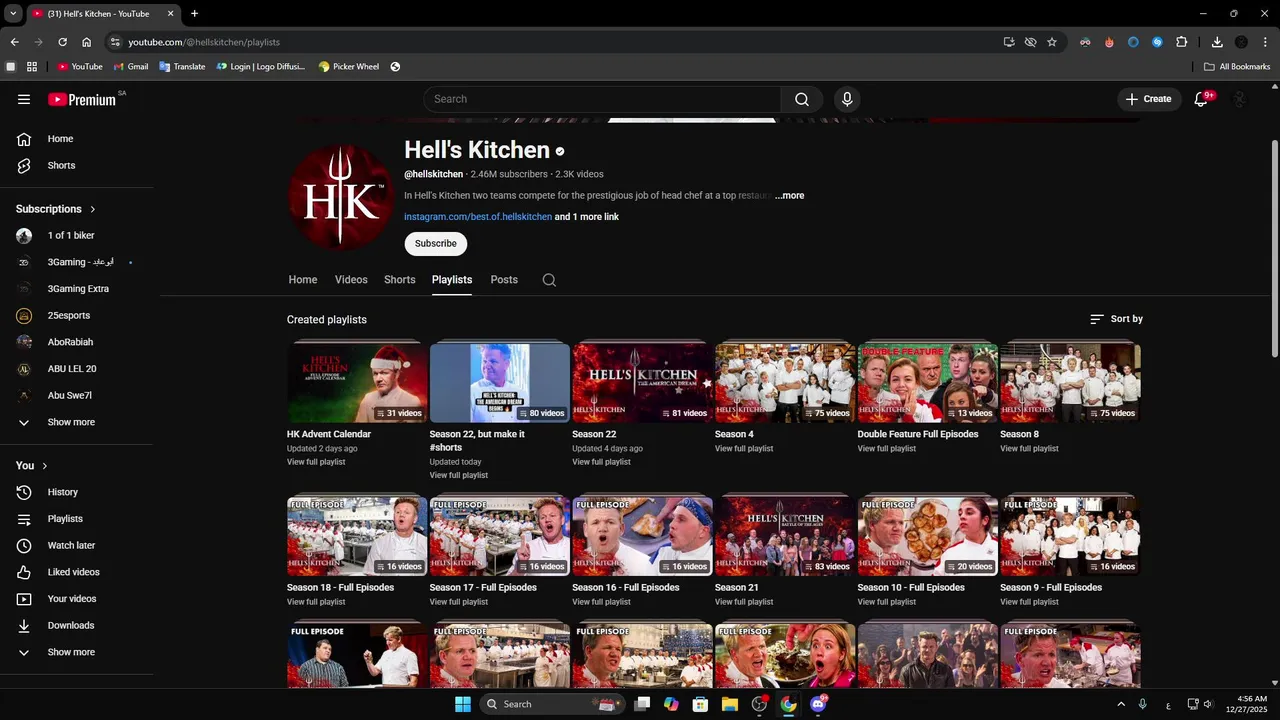The width and height of the screenshot is (1280, 720).
Task: Open the instagram.com/best.of.hellskitchen link
Action: pyautogui.click(x=478, y=217)
